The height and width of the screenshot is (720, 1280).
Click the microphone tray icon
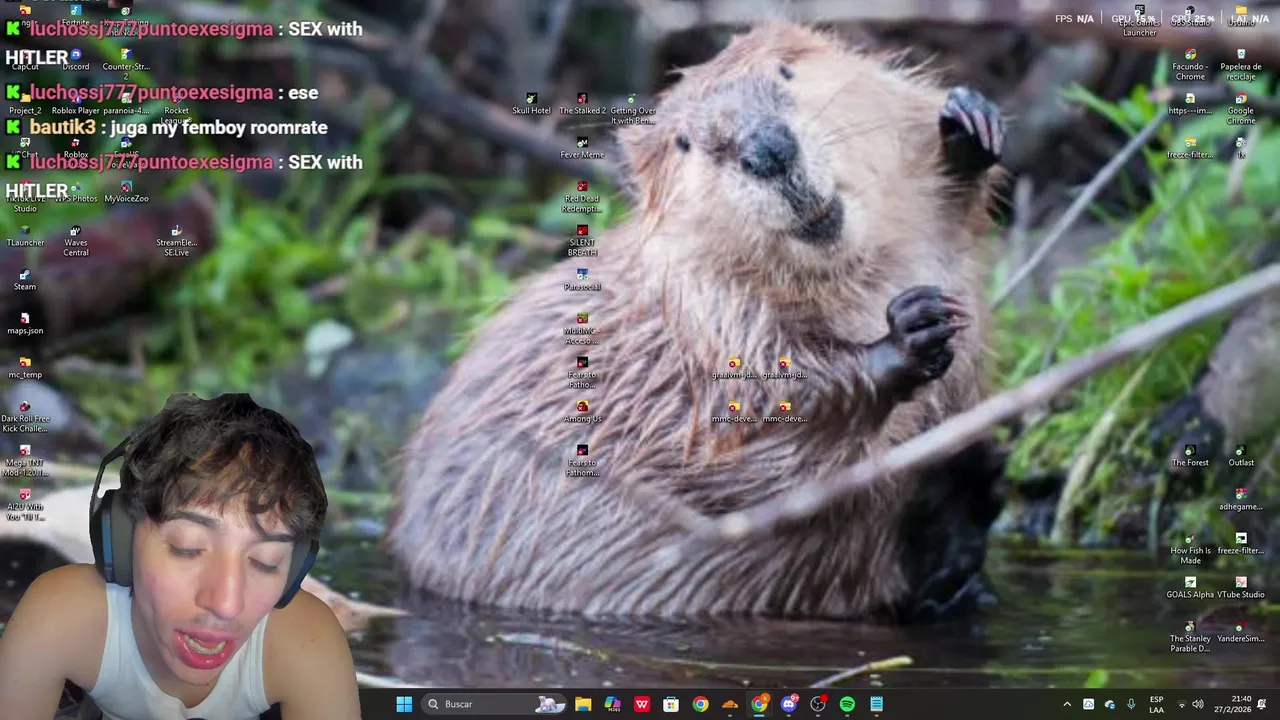coord(1131,704)
